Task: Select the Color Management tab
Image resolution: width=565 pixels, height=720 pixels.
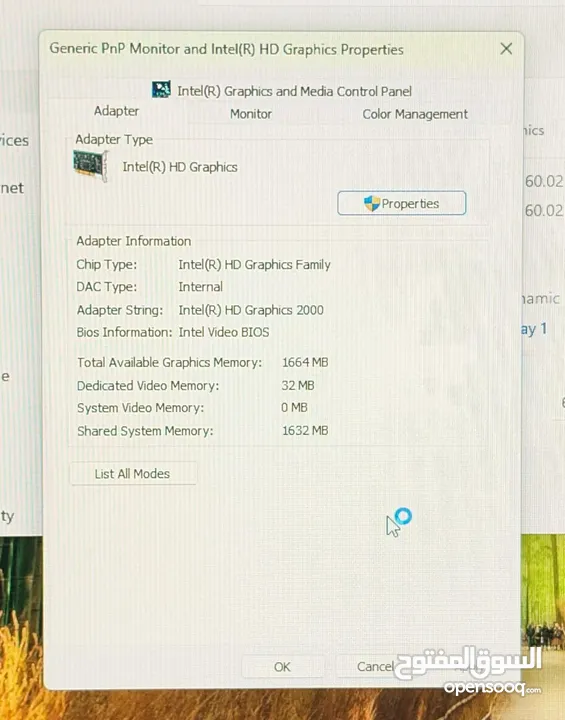Action: coord(415,114)
